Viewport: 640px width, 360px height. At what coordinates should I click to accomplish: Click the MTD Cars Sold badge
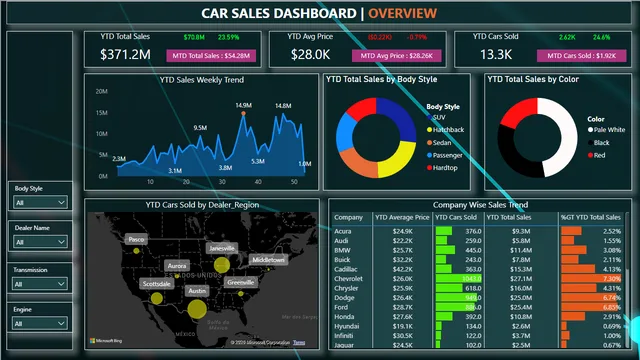581,56
